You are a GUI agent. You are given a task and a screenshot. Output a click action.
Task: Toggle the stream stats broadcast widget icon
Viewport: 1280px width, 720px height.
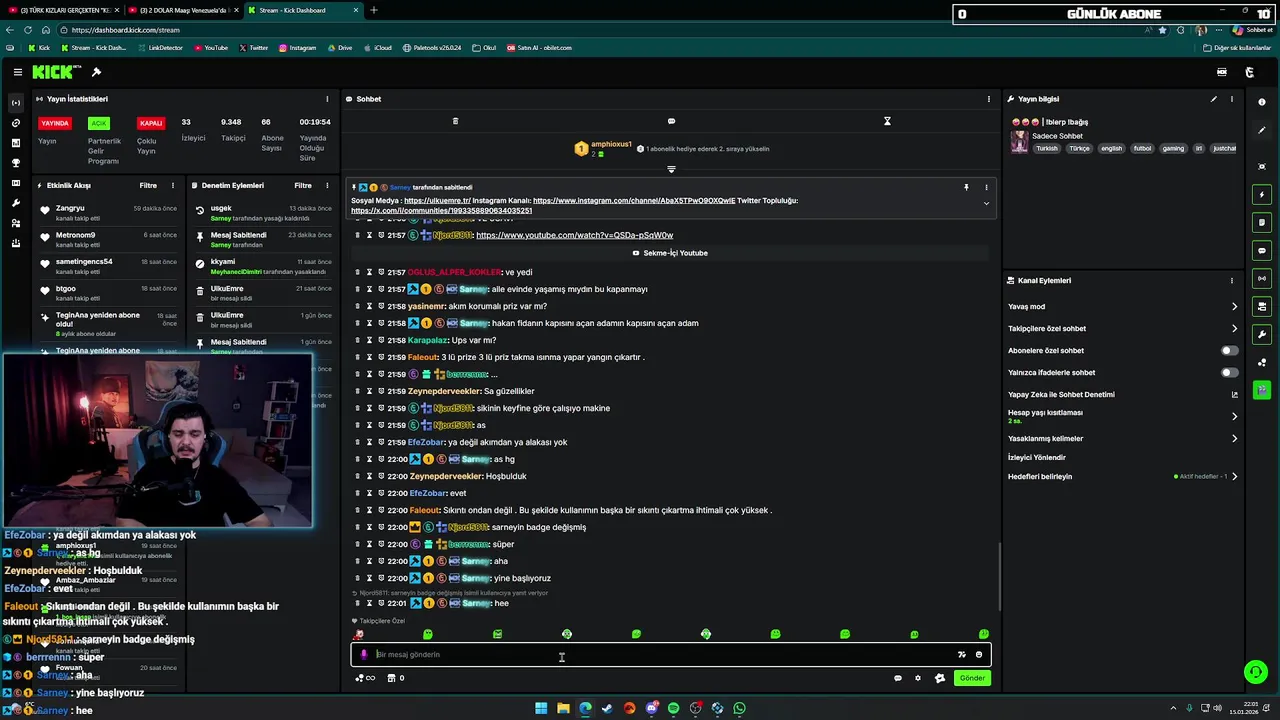(x=1262, y=278)
